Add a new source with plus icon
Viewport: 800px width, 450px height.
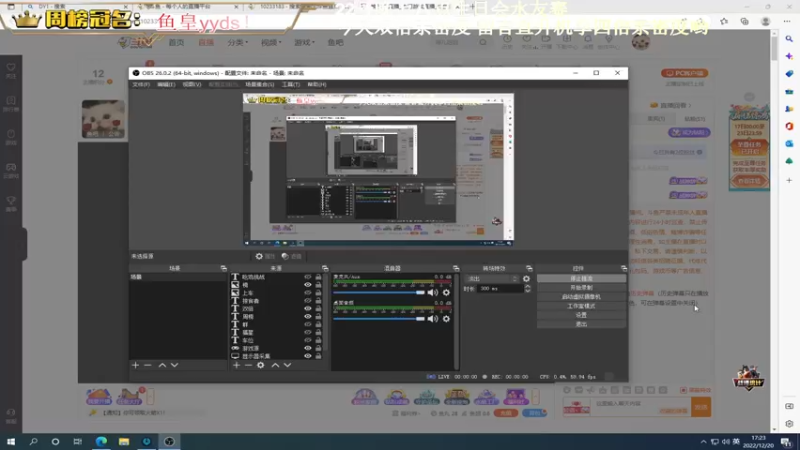coord(236,365)
